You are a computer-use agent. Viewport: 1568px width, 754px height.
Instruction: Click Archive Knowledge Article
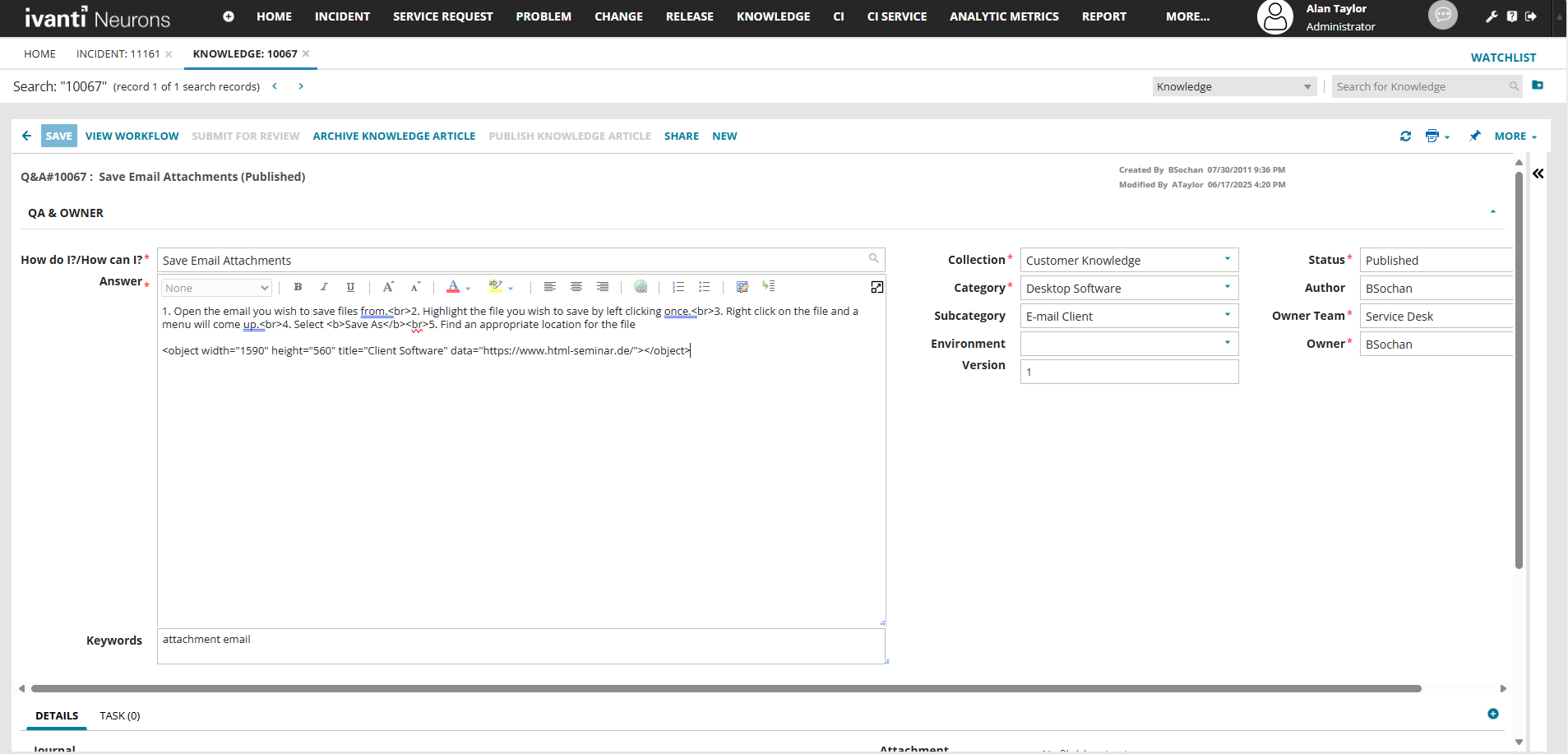click(394, 136)
